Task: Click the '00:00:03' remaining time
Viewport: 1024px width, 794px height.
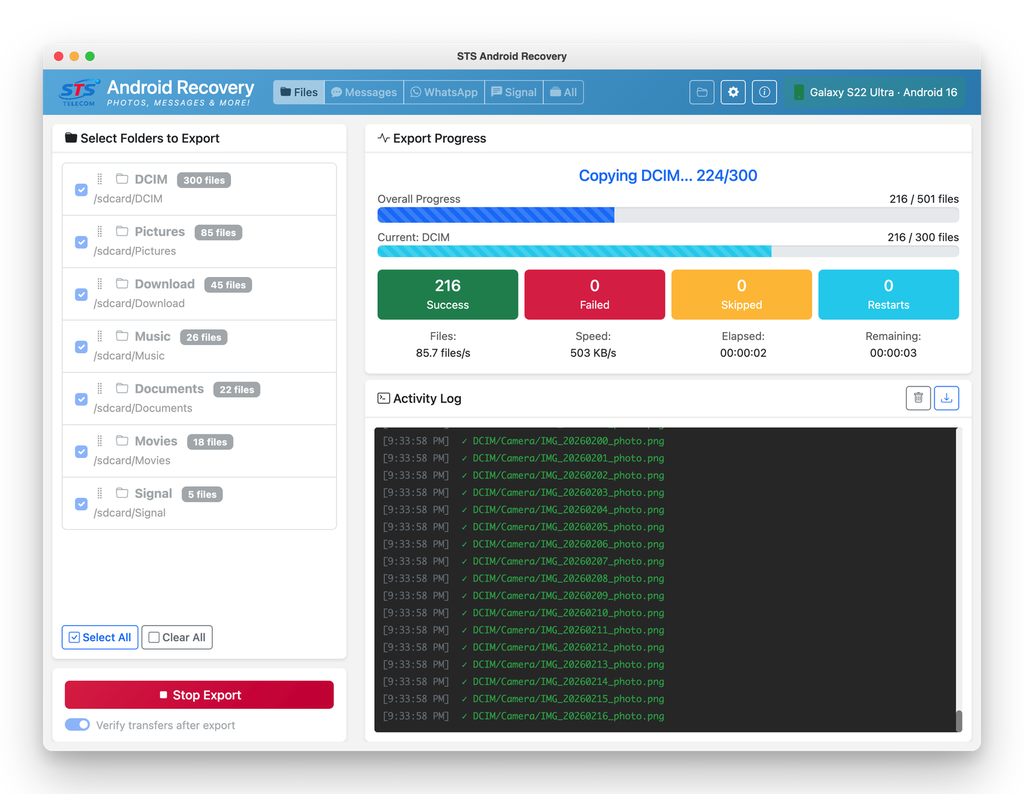Action: [893, 353]
